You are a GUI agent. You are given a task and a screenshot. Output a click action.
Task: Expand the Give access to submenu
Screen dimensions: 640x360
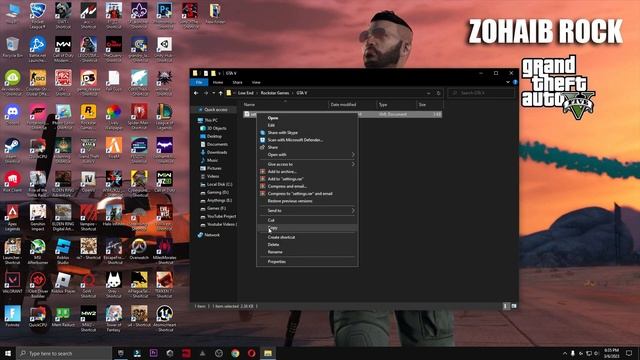[307, 164]
